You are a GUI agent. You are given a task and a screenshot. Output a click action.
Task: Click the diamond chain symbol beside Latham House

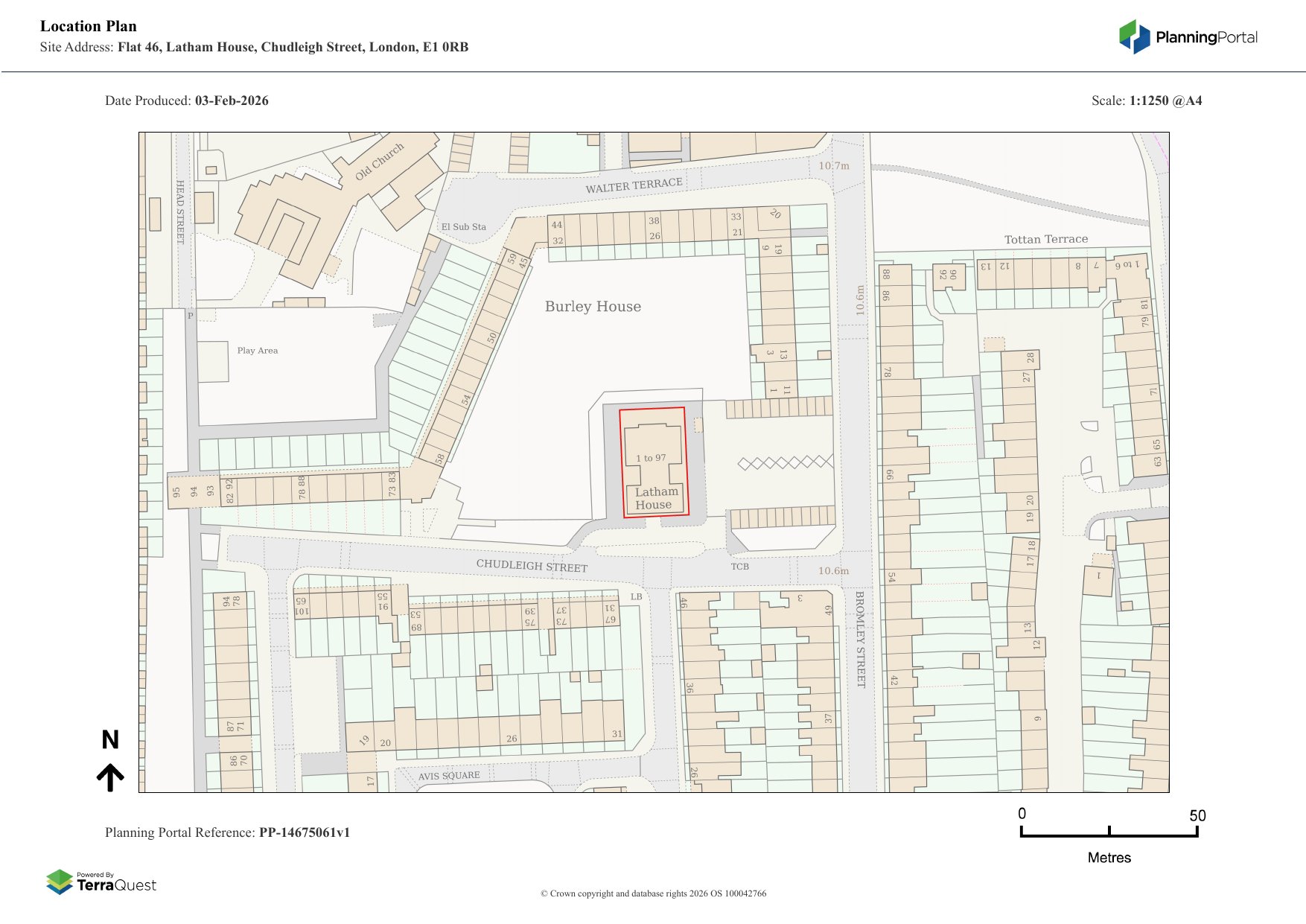[785, 463]
